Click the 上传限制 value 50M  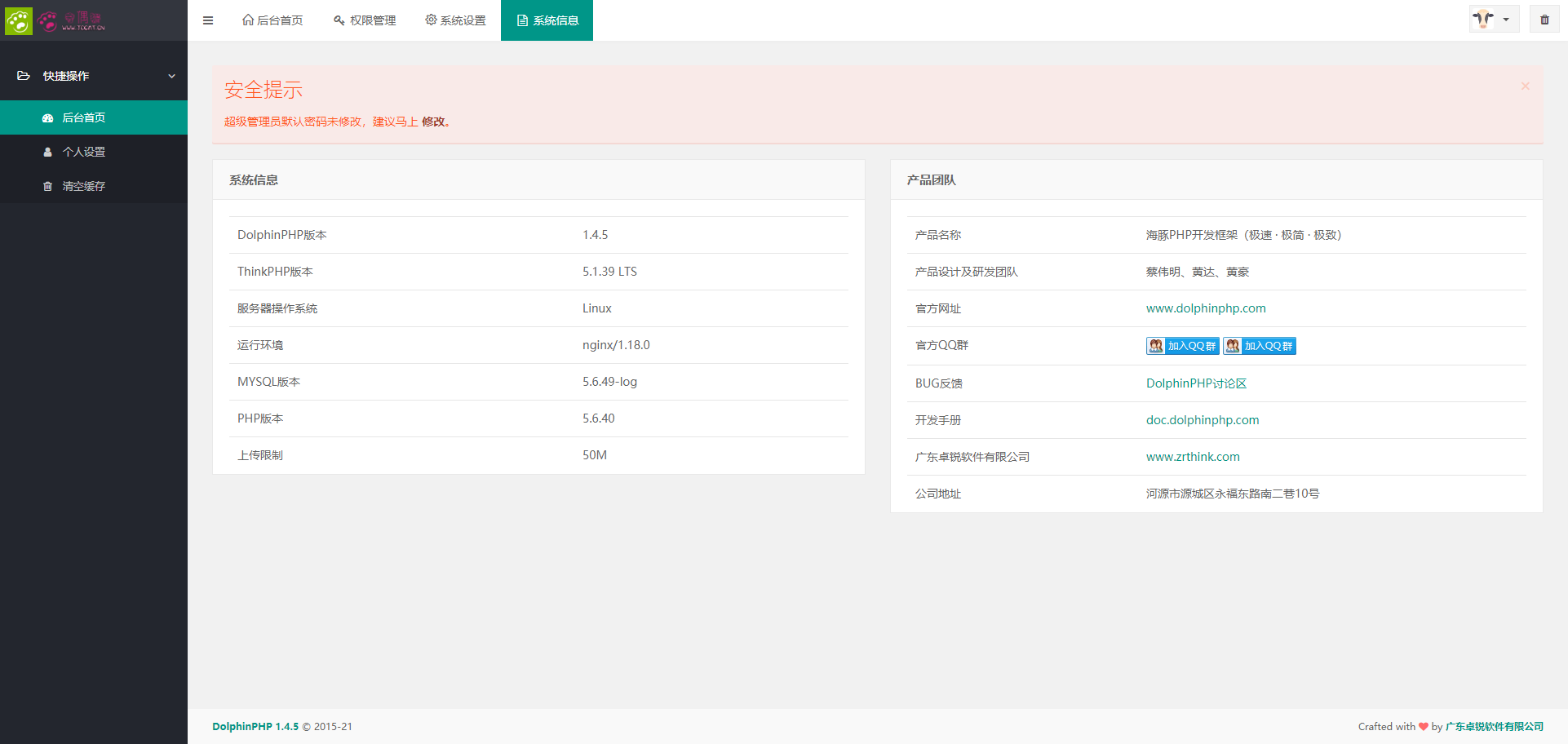click(x=595, y=455)
